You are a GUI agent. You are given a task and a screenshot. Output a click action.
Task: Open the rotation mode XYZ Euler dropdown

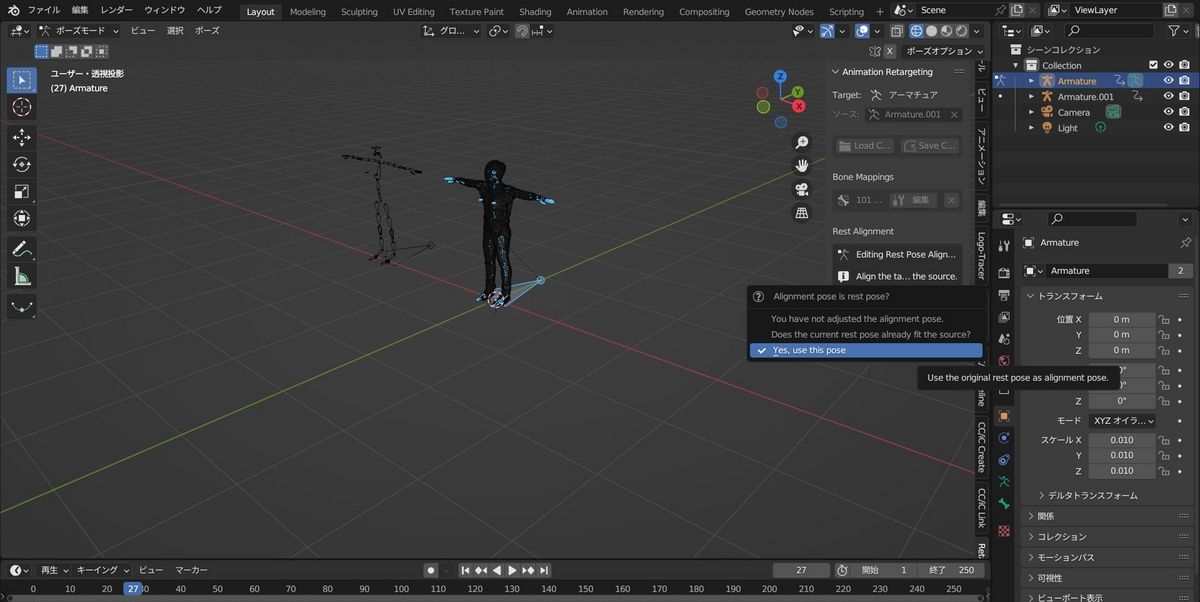point(1122,421)
